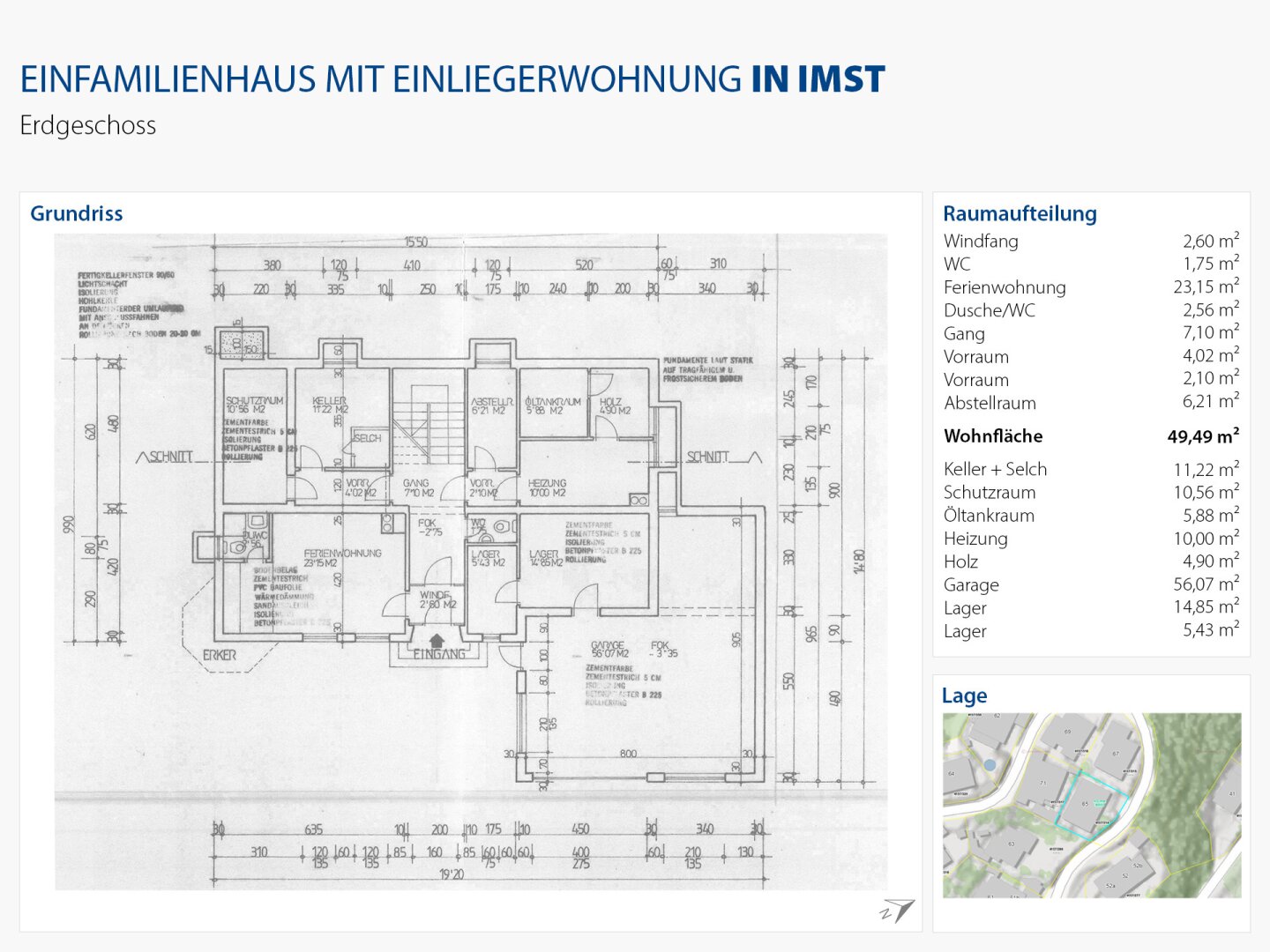Select the 'Keller + Selch' row label

pyautogui.click(x=995, y=469)
